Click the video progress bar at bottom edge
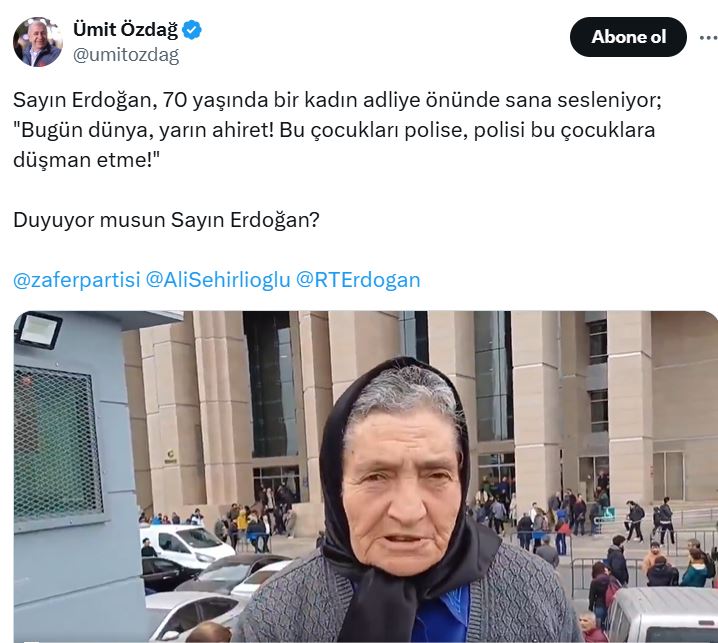Image resolution: width=718 pixels, height=643 pixels. (365, 641)
